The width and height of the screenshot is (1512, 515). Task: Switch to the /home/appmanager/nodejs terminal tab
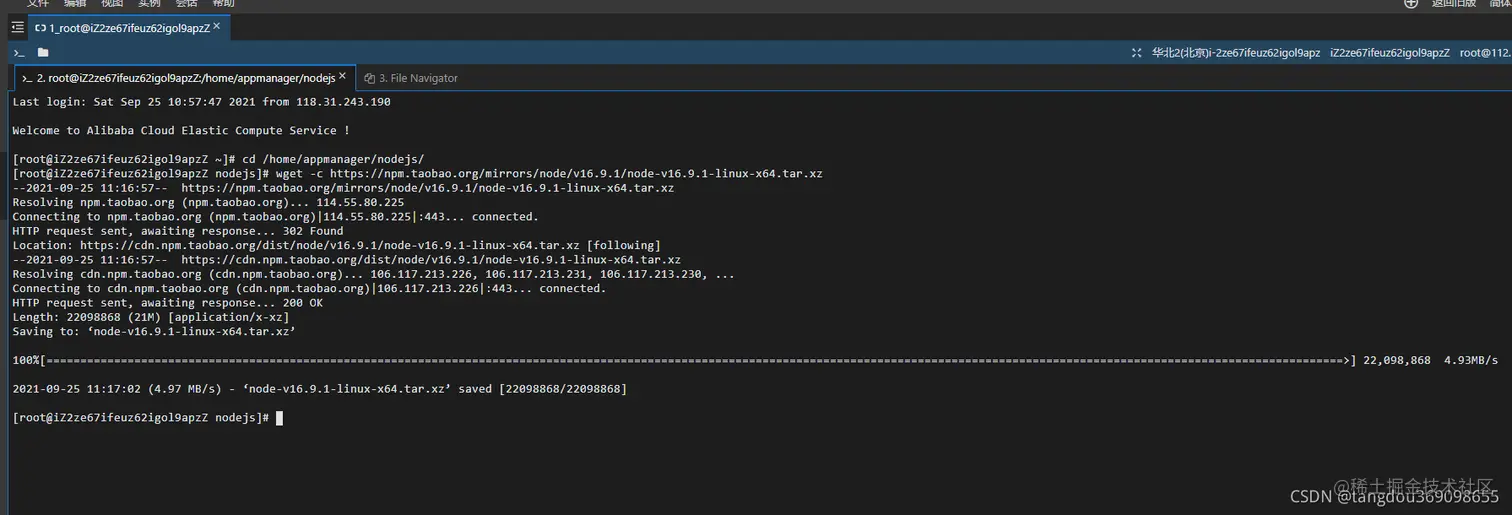[184, 77]
